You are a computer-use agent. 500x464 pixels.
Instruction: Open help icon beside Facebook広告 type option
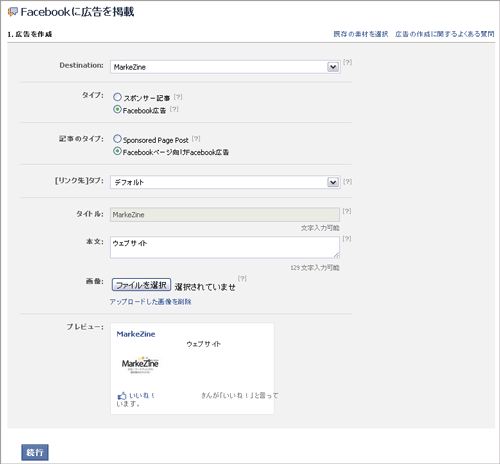coord(174,109)
